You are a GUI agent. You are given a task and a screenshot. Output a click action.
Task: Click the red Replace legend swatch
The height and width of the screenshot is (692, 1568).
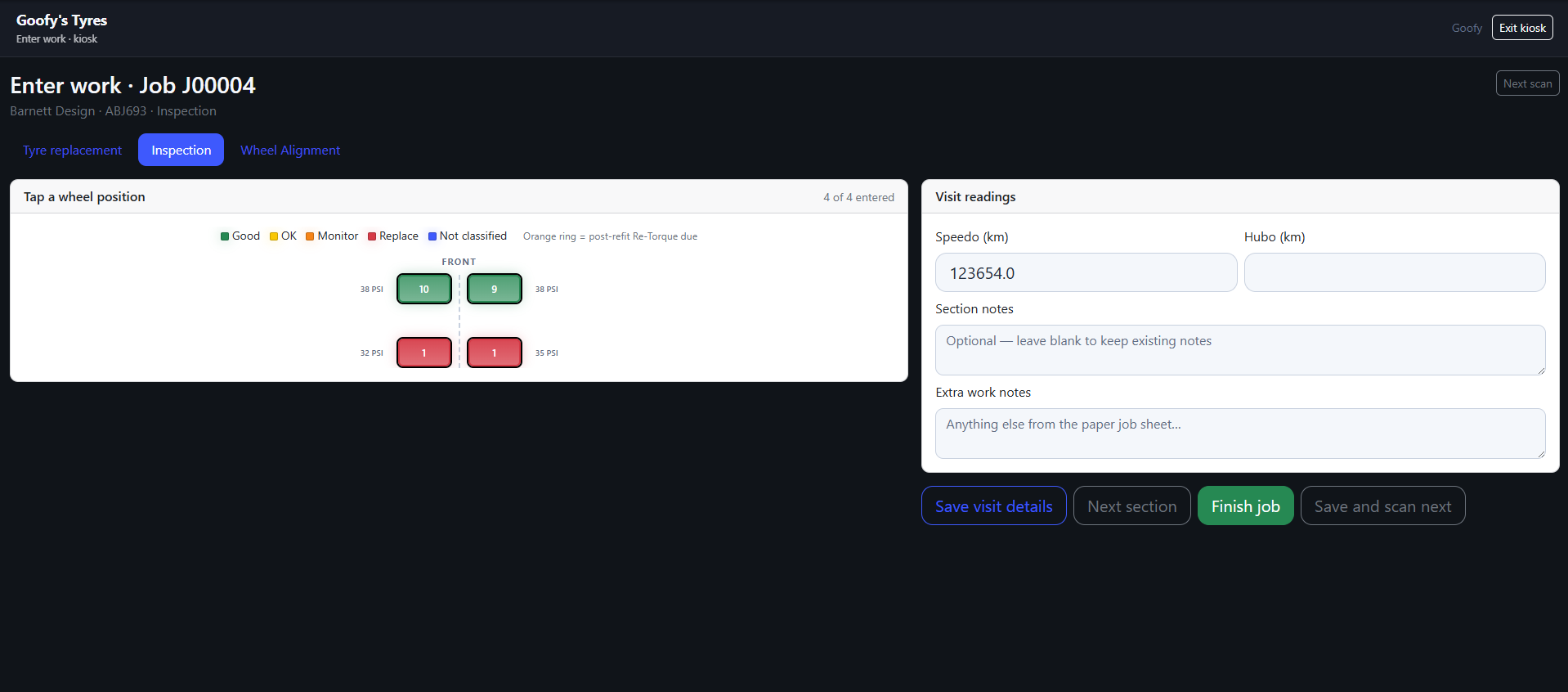372,236
